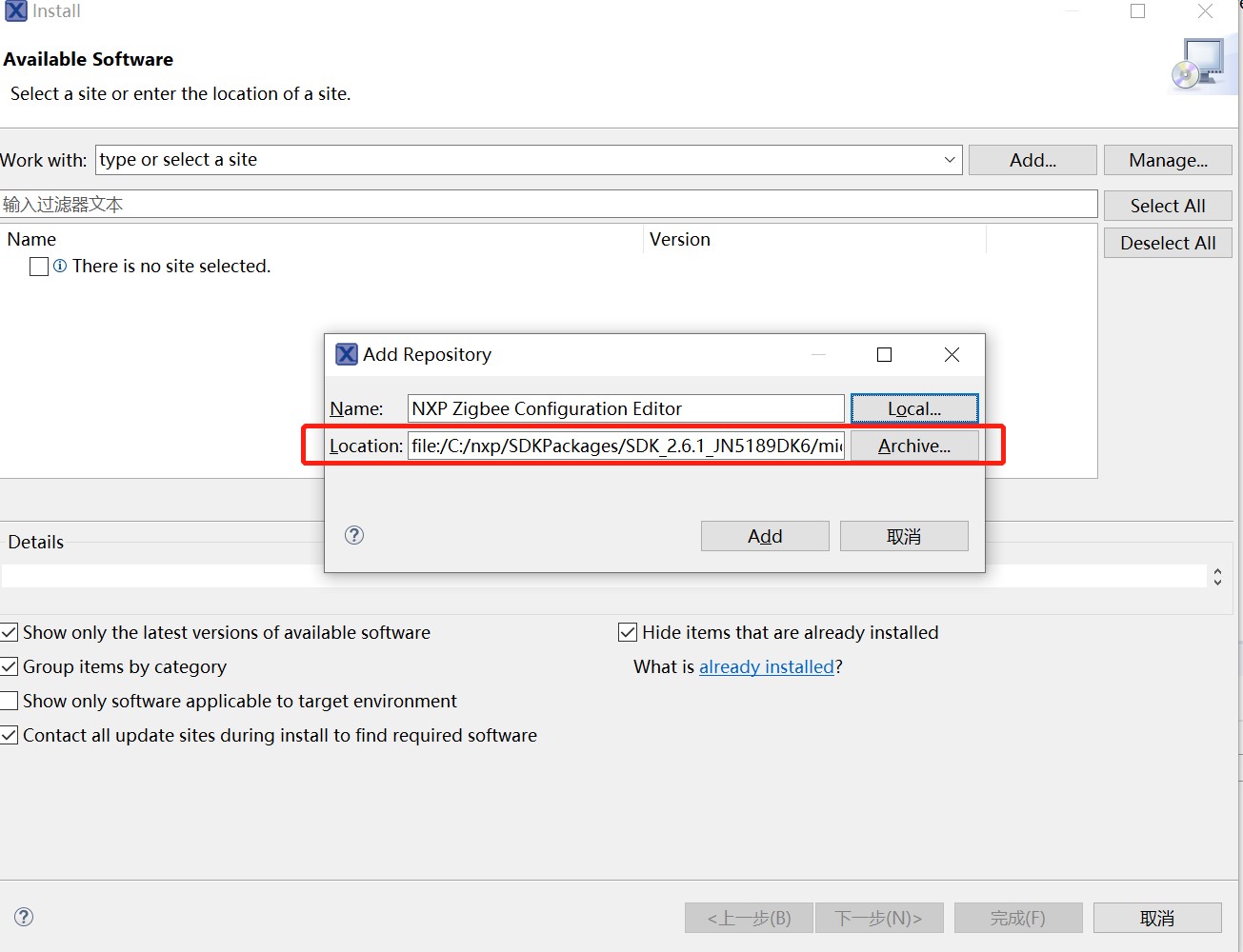Click the Name column header
Screen dimensions: 1243x952
coord(32,240)
